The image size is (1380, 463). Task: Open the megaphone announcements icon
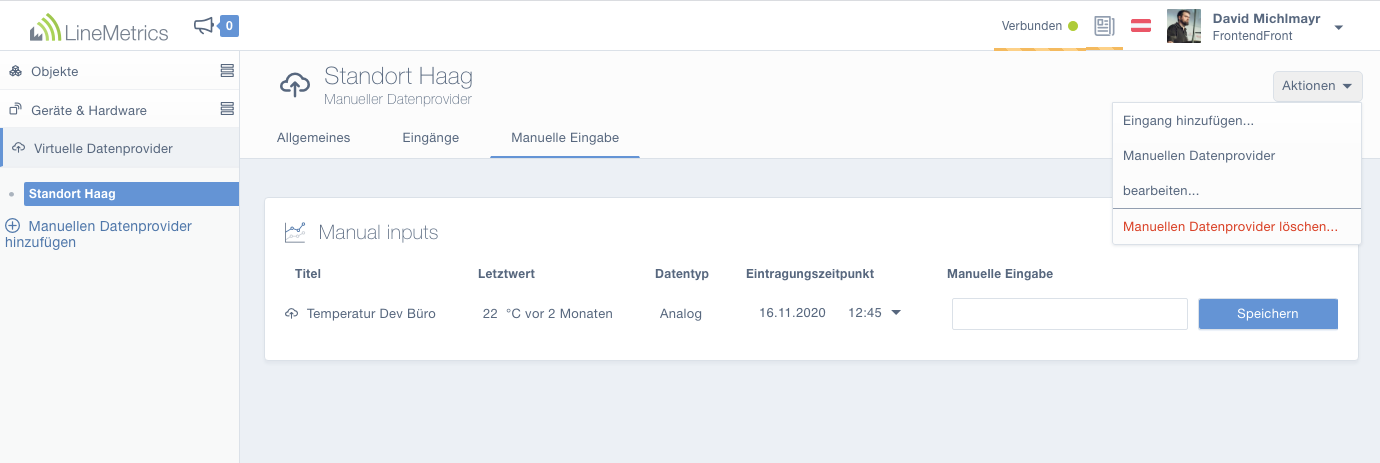coord(204,26)
